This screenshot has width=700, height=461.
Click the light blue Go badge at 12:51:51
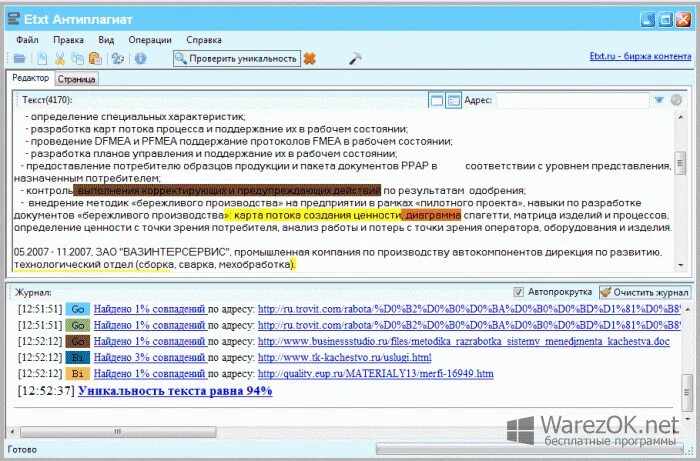(78, 309)
